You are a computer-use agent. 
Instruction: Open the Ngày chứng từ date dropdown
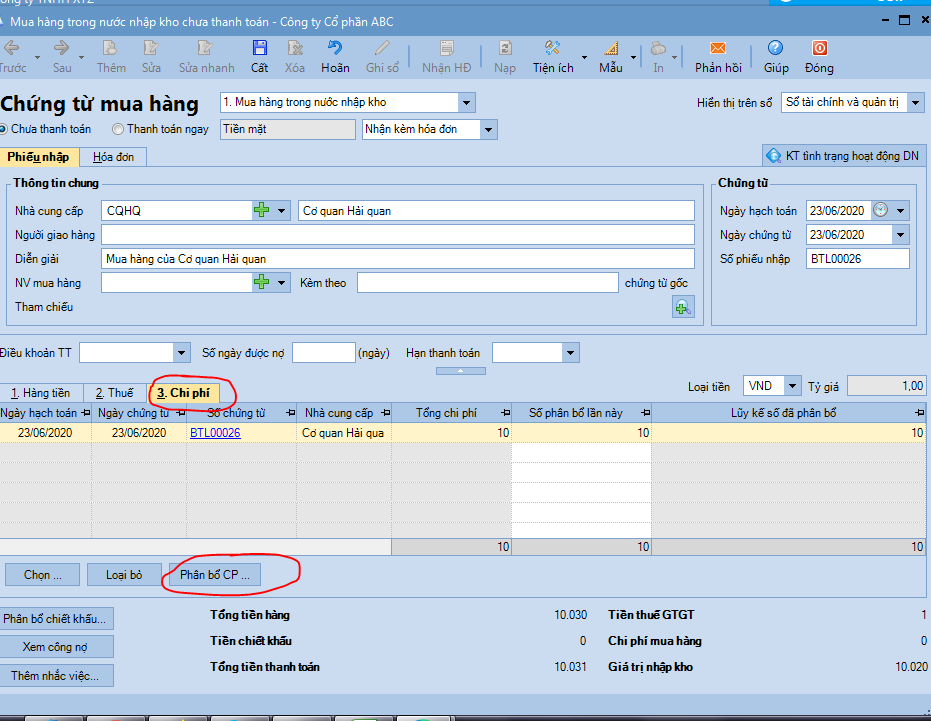pos(900,235)
